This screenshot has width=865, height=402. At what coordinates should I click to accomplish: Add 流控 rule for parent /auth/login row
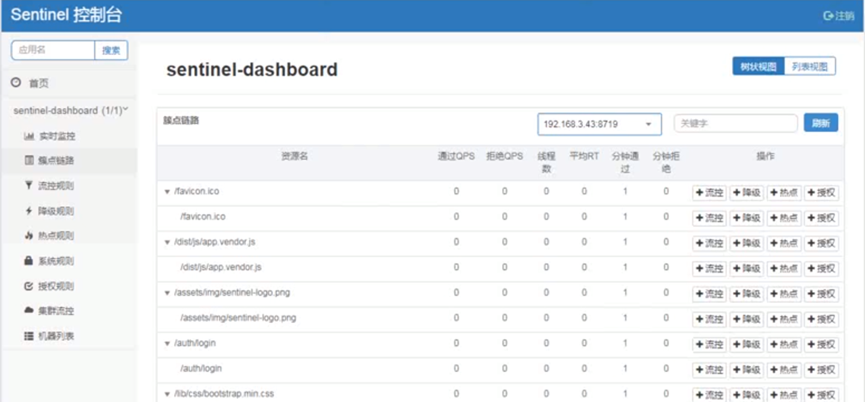709,345
